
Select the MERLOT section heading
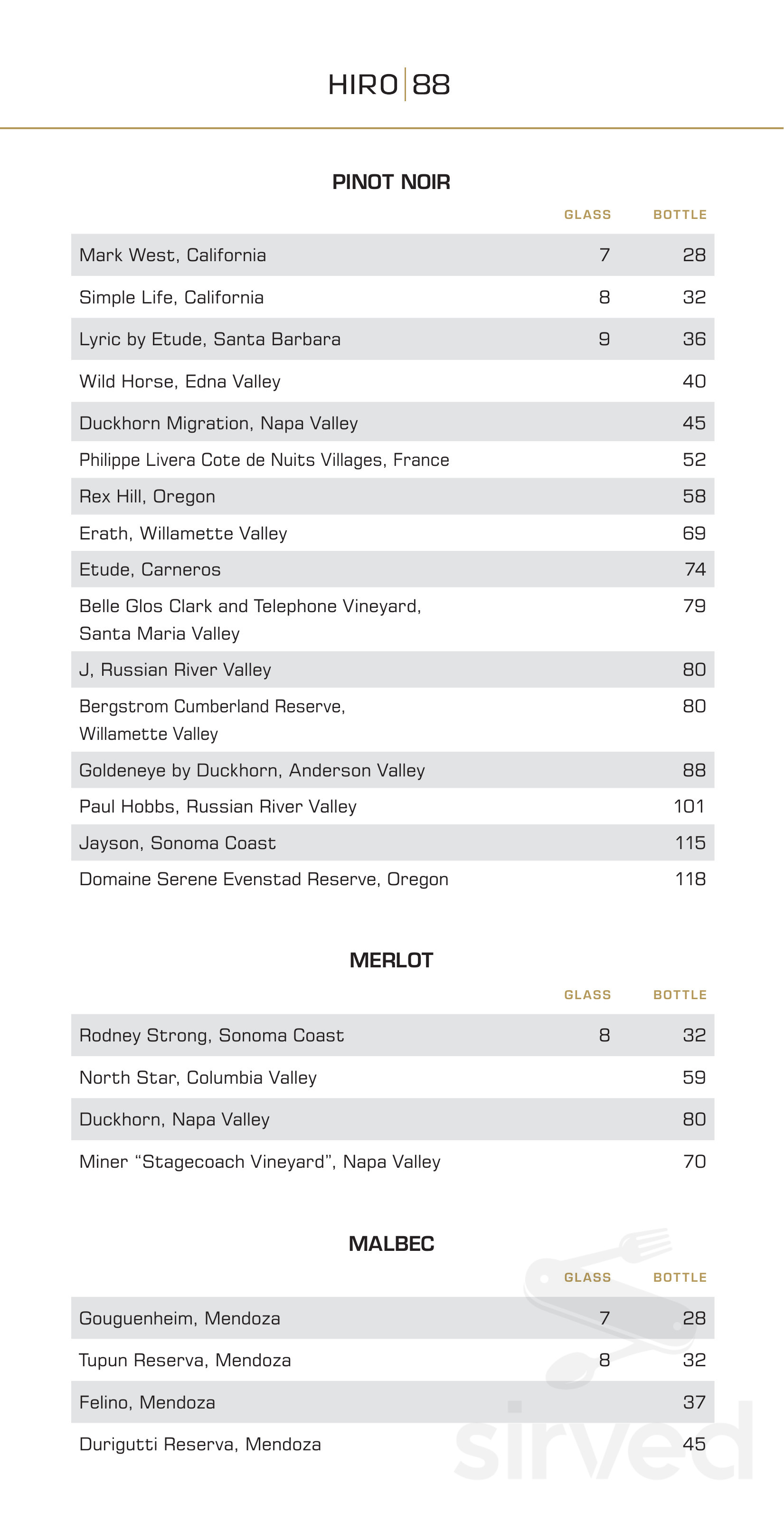pyautogui.click(x=391, y=961)
